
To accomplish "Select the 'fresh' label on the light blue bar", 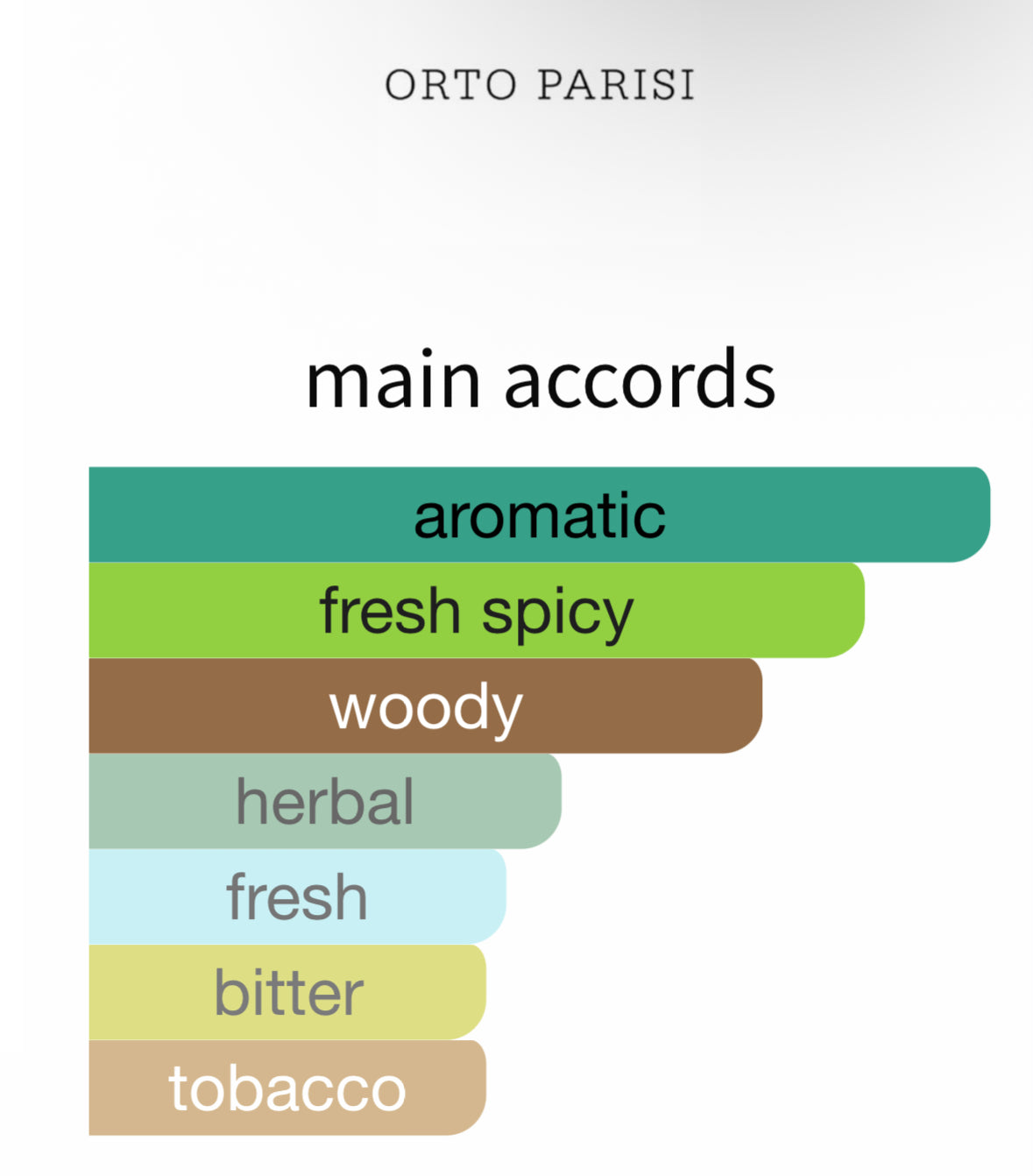I will coord(297,897).
